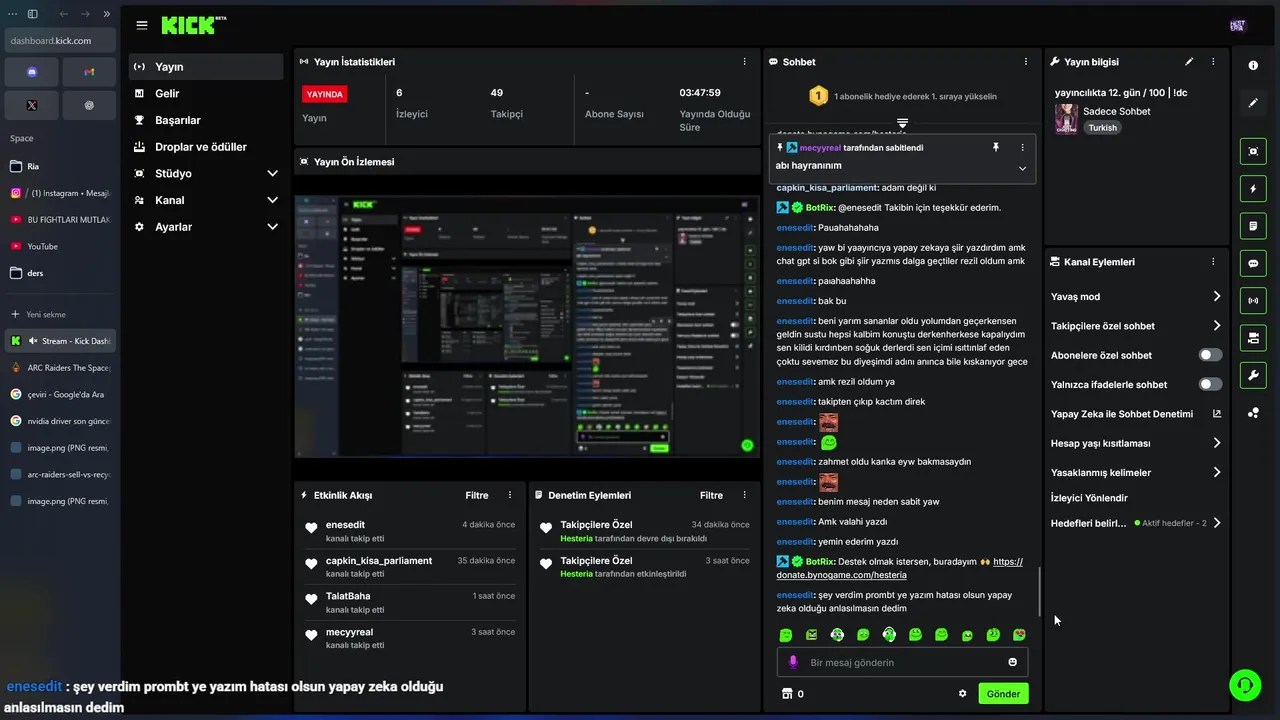This screenshot has width=1280, height=720.
Task: Click the stream preview thumbnail
Action: coord(527,327)
